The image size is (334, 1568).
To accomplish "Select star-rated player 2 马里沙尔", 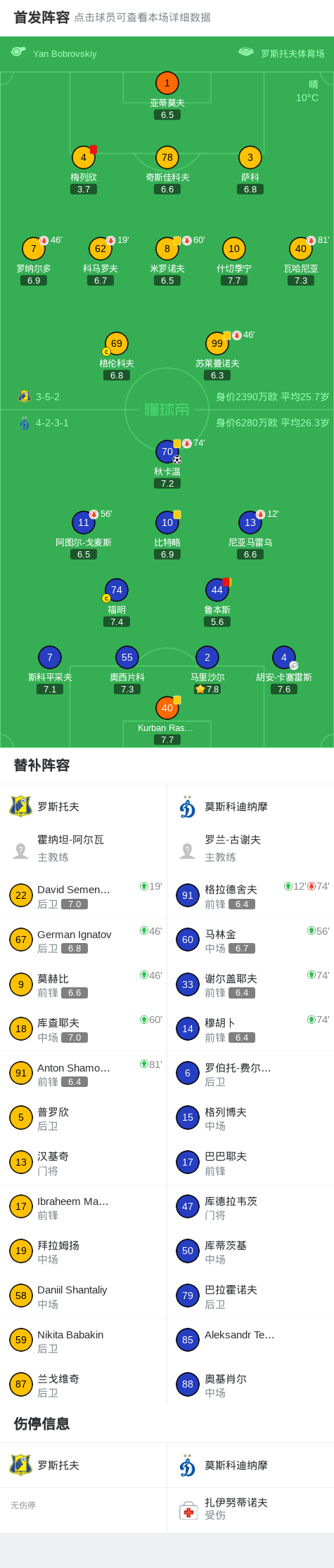I will point(207,657).
